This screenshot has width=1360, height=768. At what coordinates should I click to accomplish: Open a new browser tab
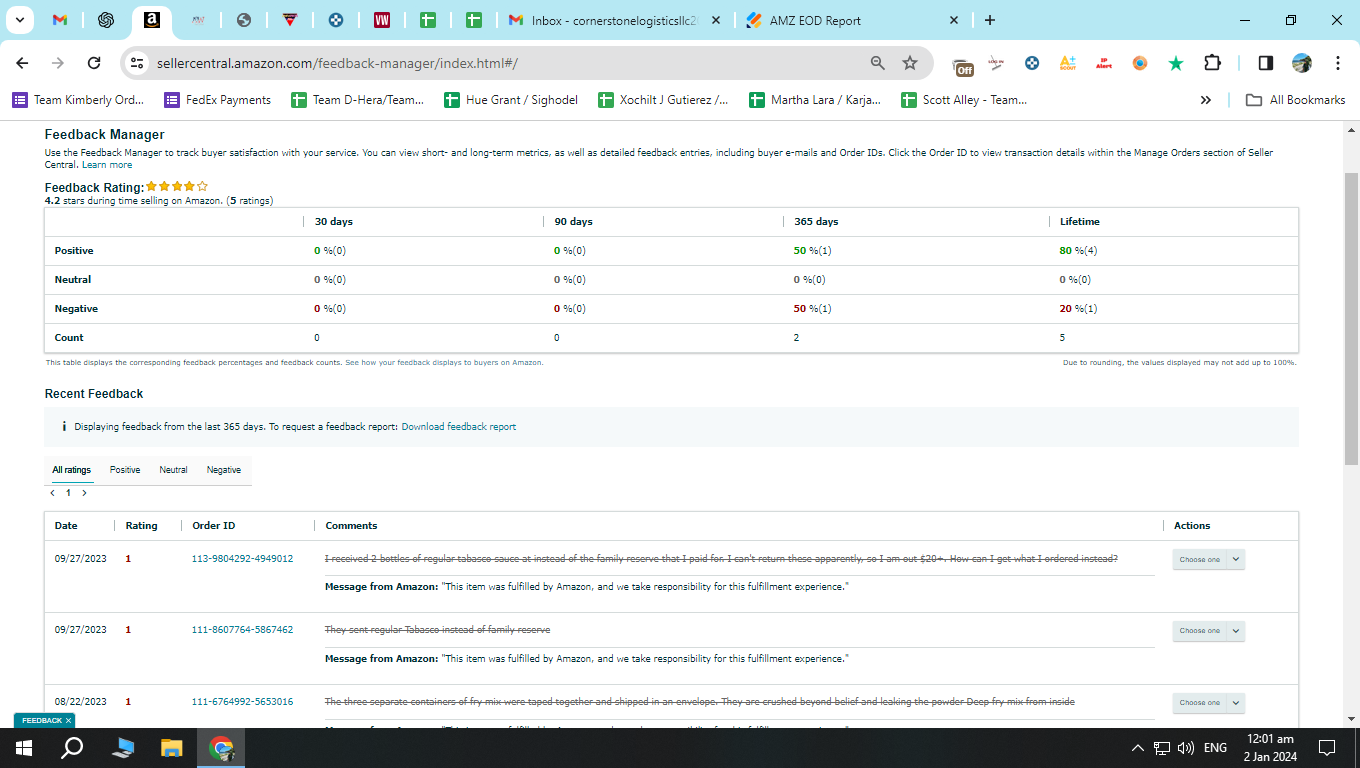coord(990,20)
